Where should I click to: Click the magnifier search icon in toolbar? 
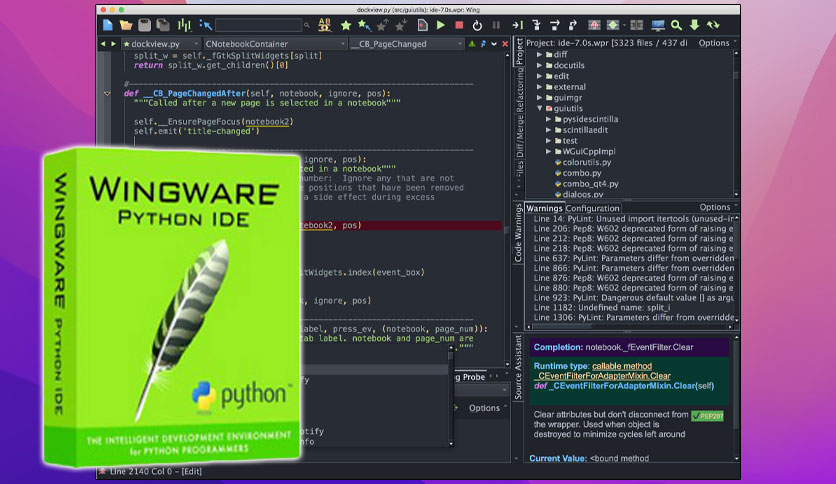click(x=676, y=25)
